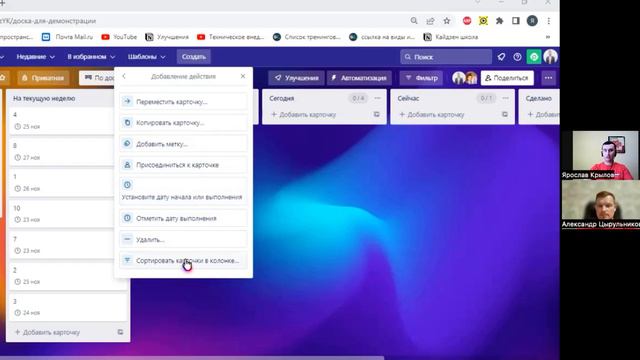640x360 pixels.
Task: Open the board menu three-dots button
Action: pyautogui.click(x=548, y=78)
